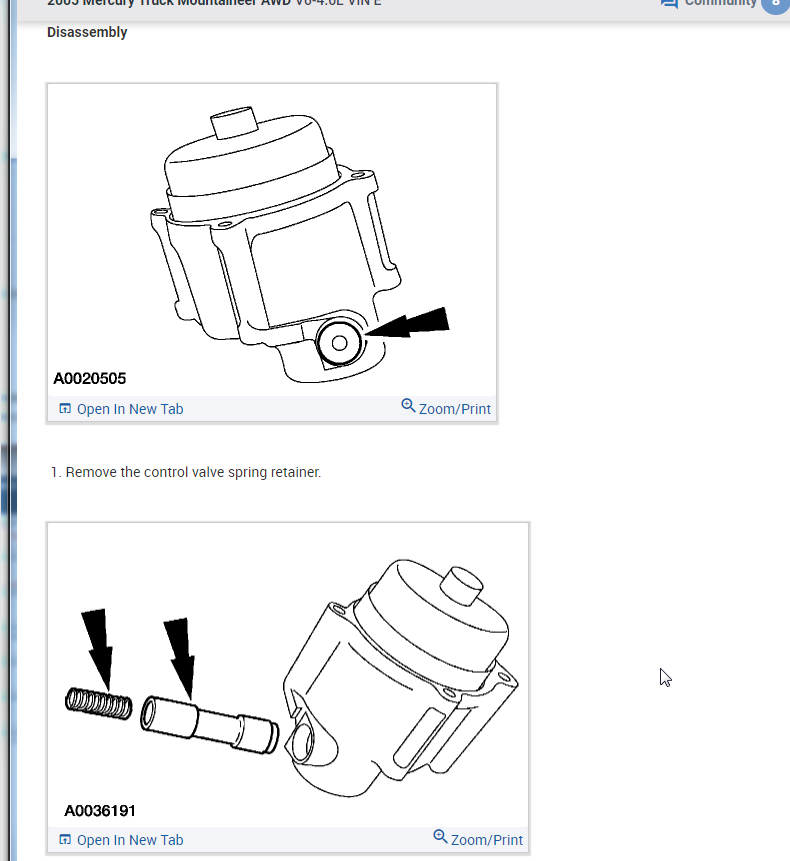This screenshot has width=790, height=861.
Task: Click the new-tab icon under figure A0020505
Action: click(65, 409)
